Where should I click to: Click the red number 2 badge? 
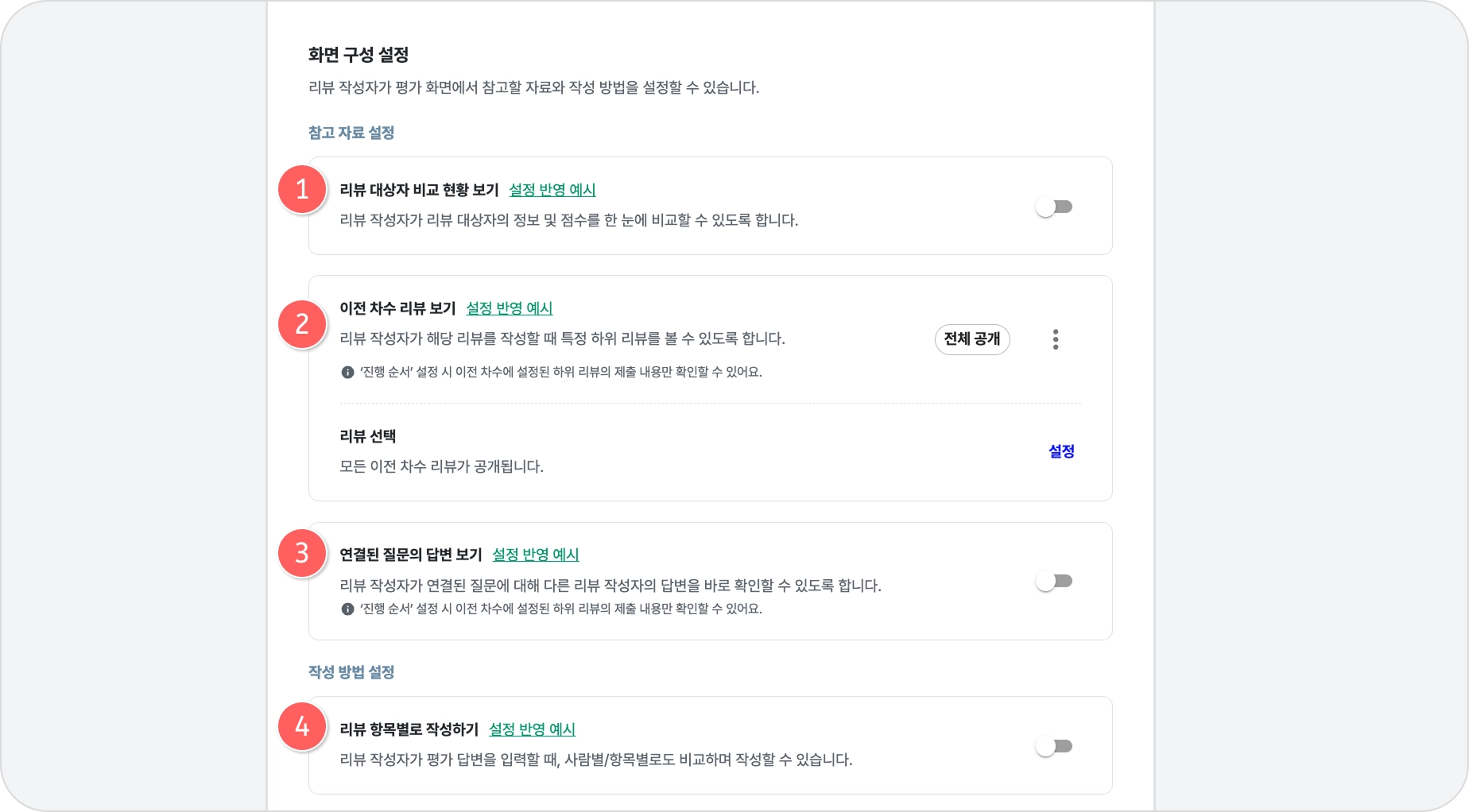click(302, 324)
